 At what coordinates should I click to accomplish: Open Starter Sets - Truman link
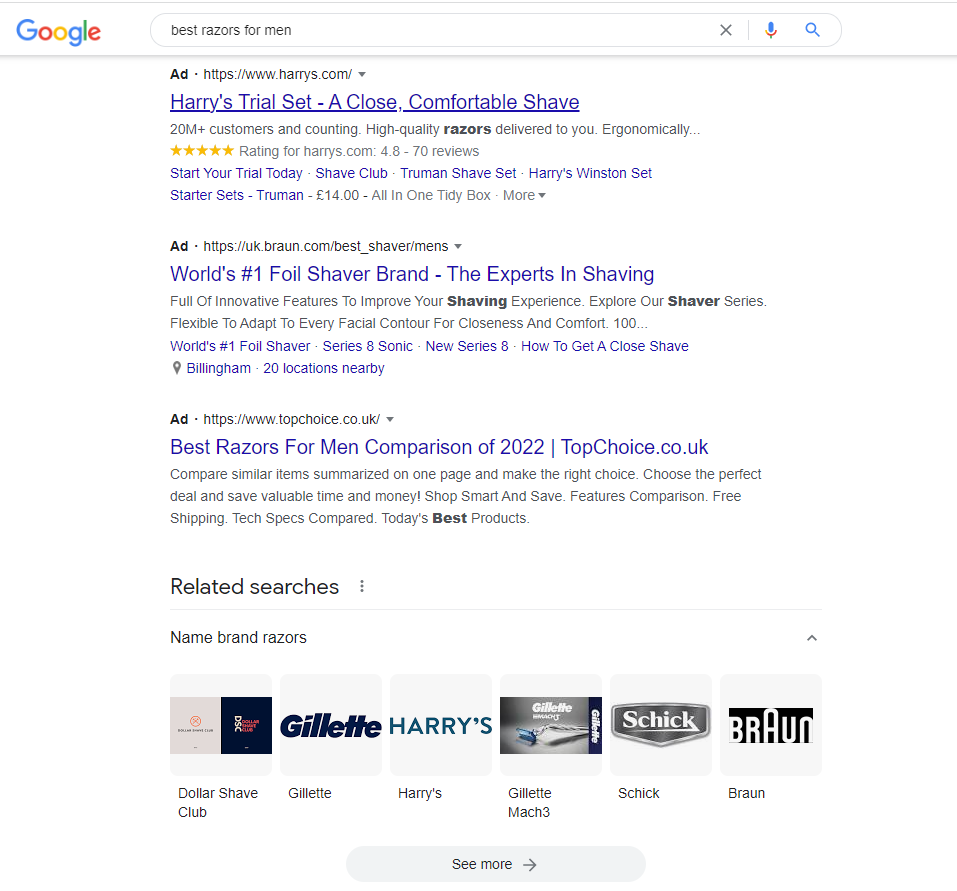click(237, 195)
